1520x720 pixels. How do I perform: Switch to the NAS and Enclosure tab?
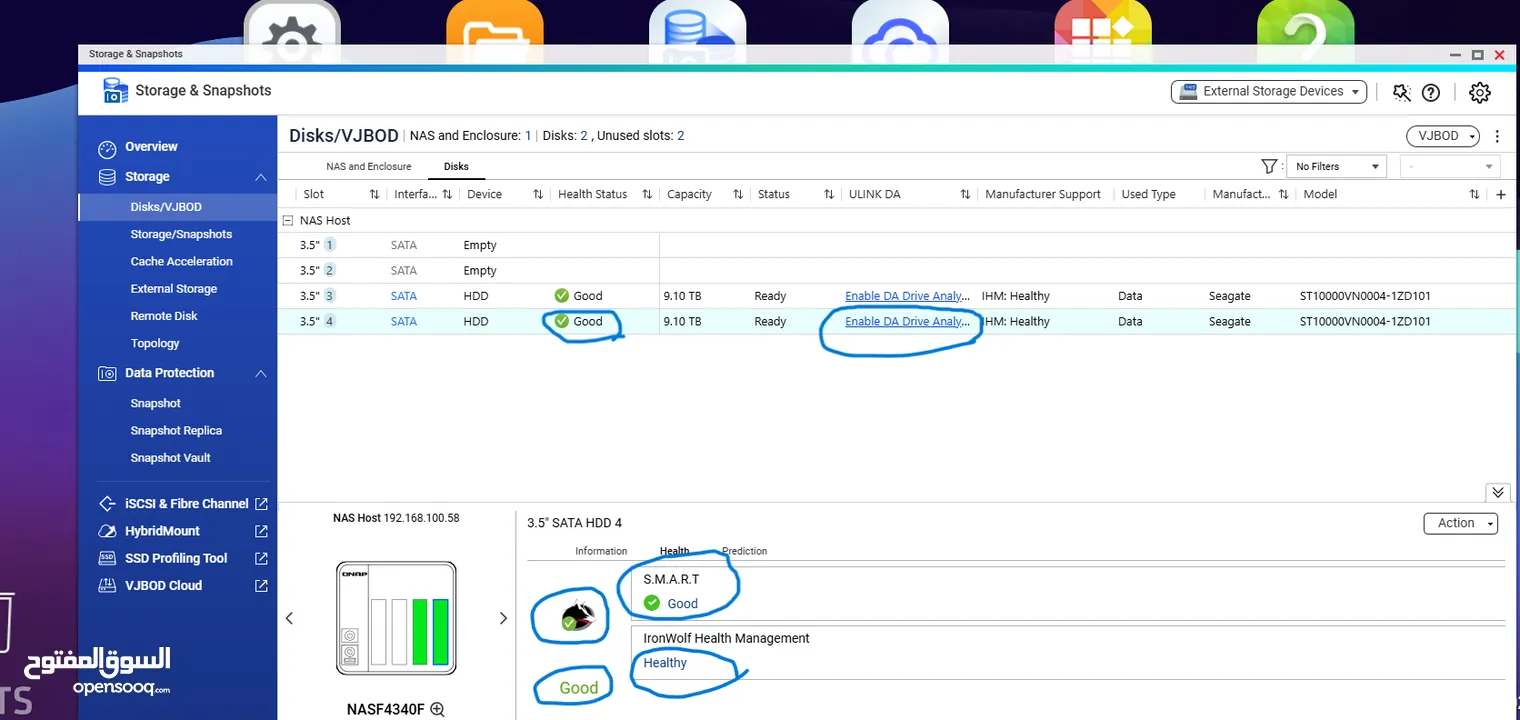[x=368, y=166]
